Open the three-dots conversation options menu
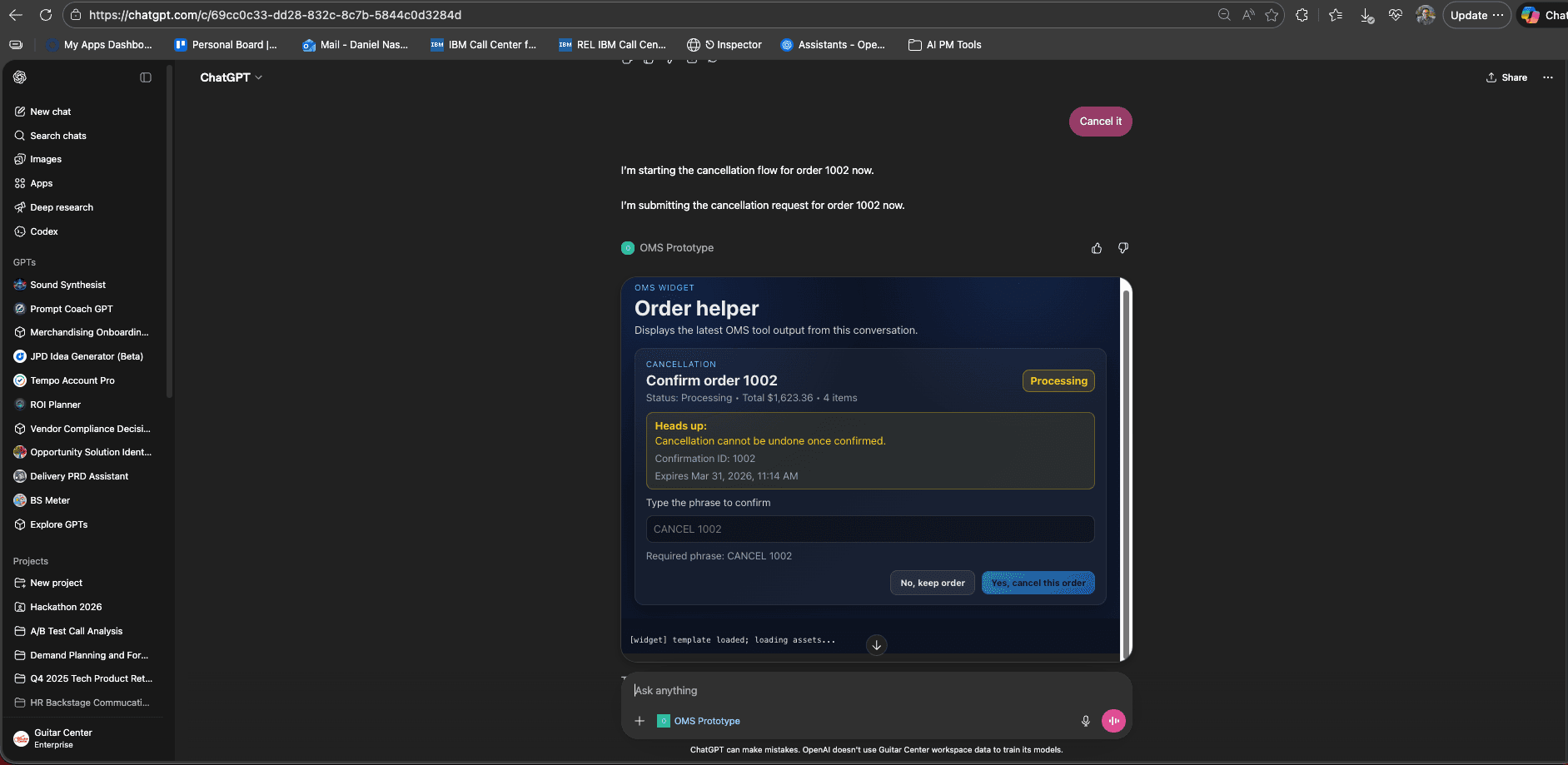Screen dimensions: 1568x765 point(1548,77)
